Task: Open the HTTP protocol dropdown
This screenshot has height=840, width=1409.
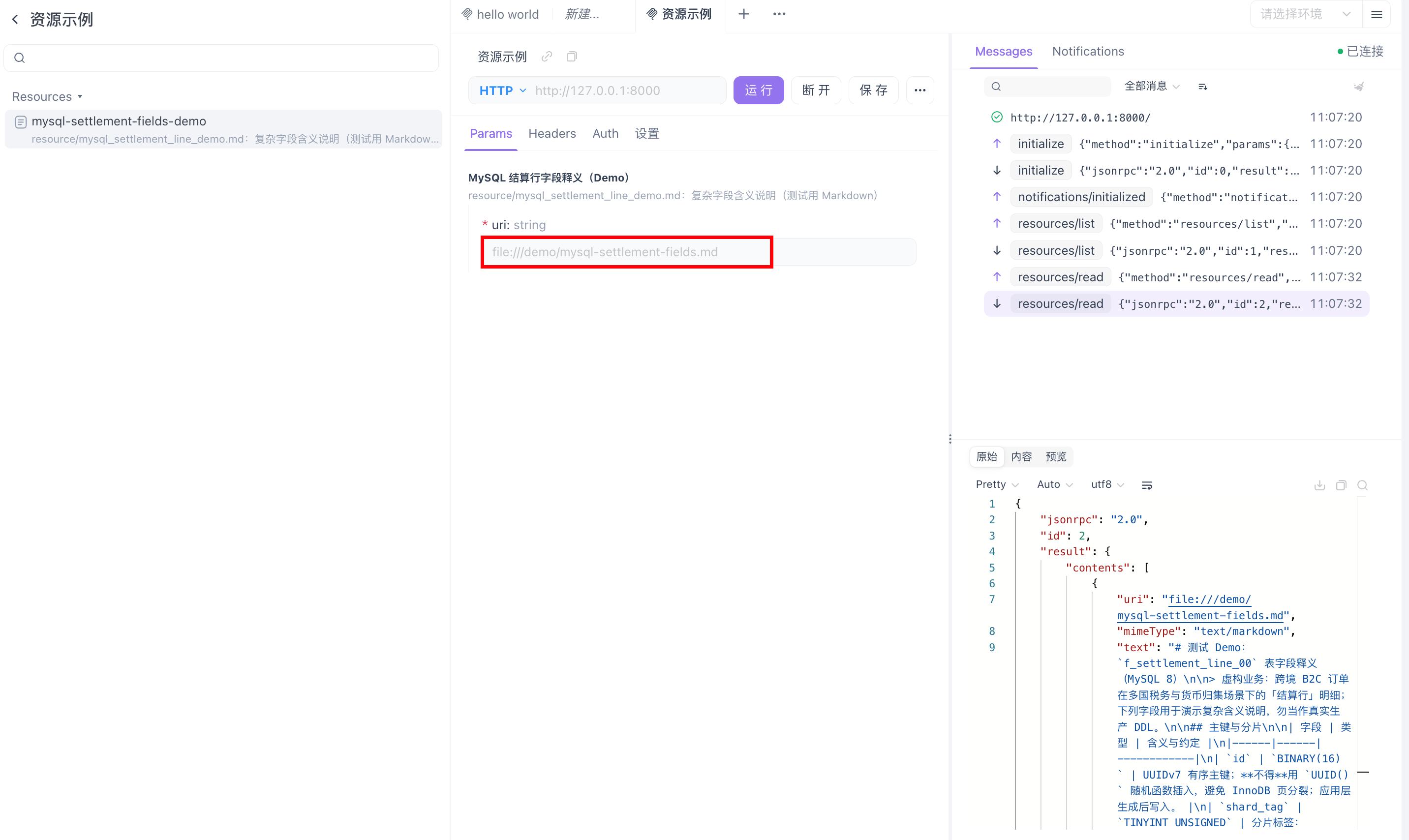Action: (x=503, y=90)
